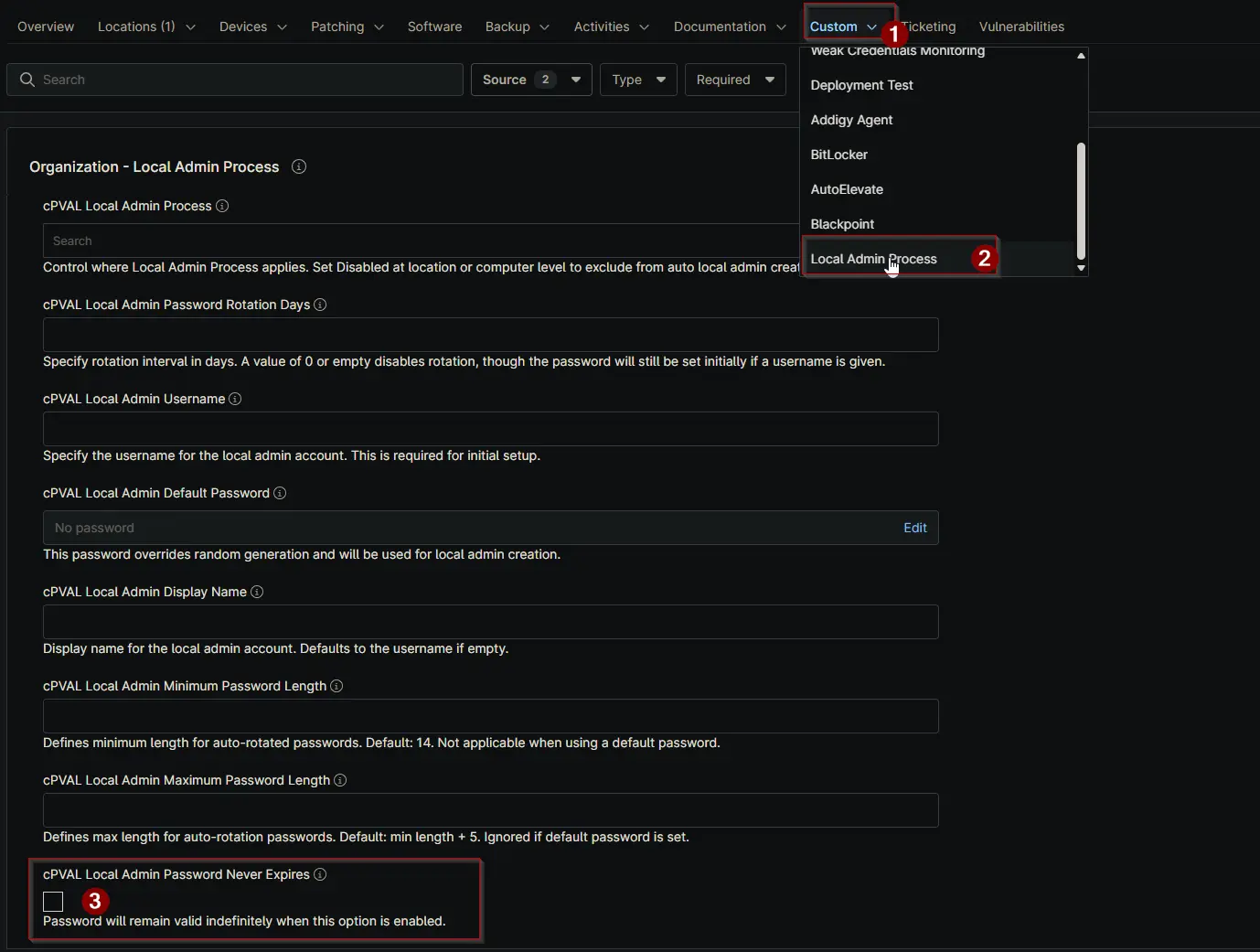Expand the Required filter dropdown
This screenshot has width=1260, height=952.
click(x=735, y=80)
